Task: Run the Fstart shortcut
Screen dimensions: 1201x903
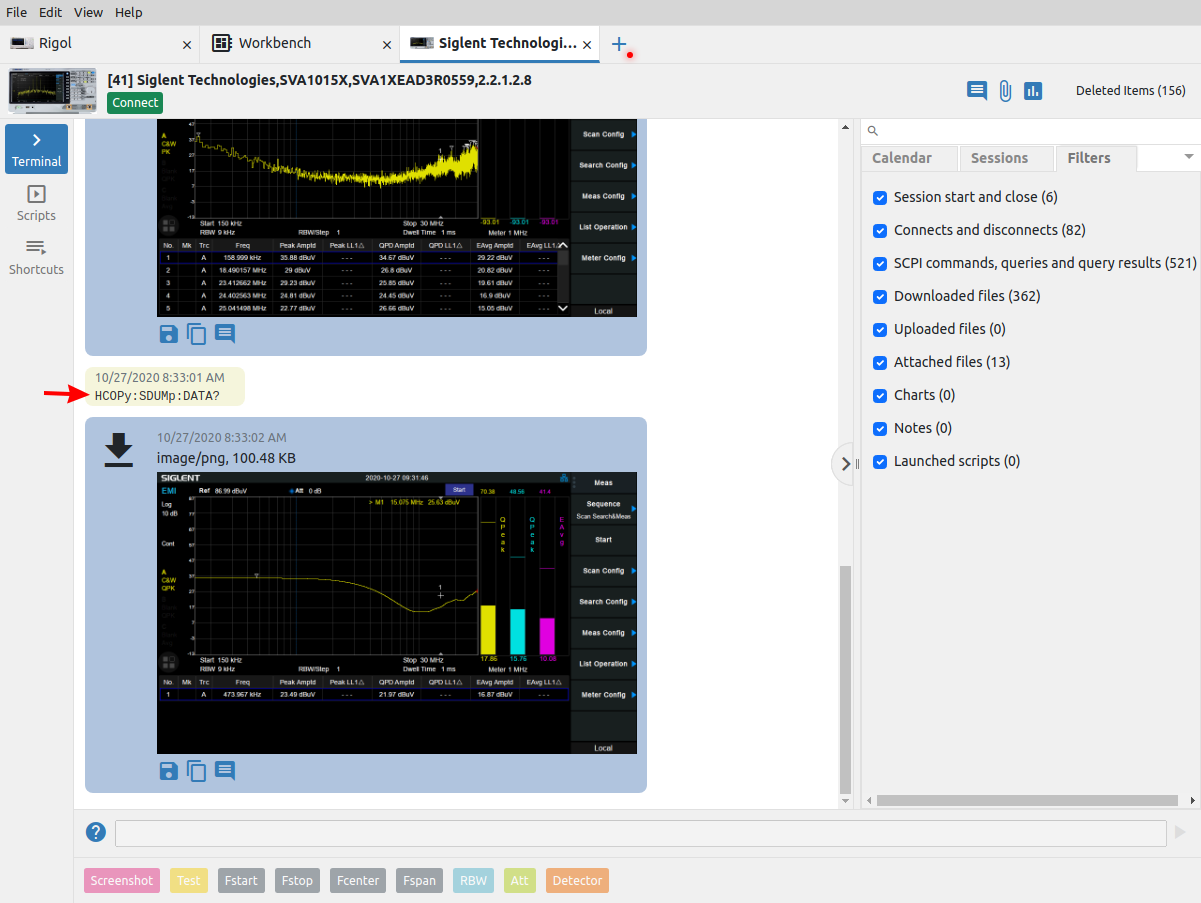Action: point(241,881)
